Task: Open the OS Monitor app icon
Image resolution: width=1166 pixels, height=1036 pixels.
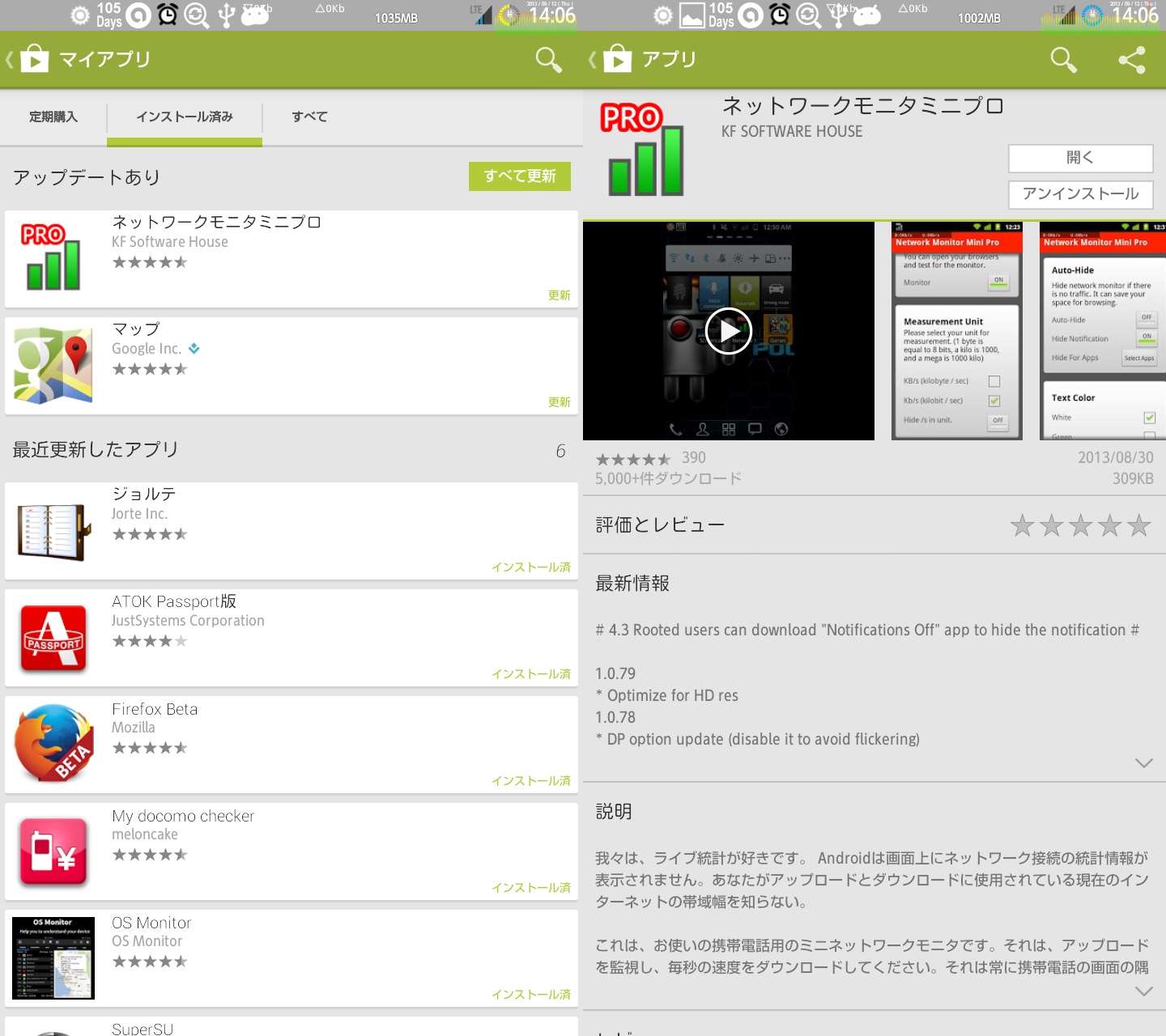Action: [x=53, y=957]
